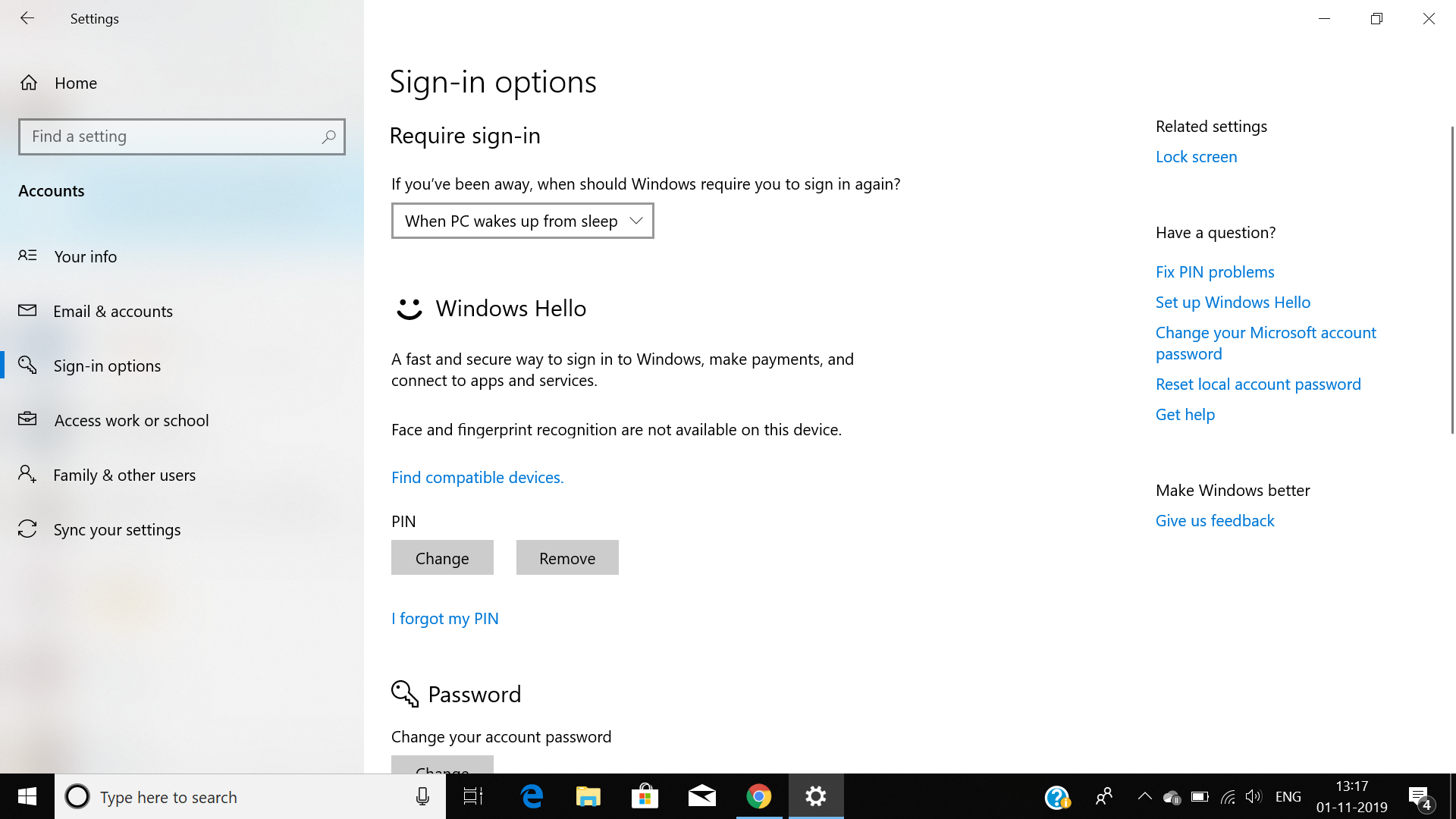Click the back arrow in Settings
1456x819 pixels.
pyautogui.click(x=27, y=18)
